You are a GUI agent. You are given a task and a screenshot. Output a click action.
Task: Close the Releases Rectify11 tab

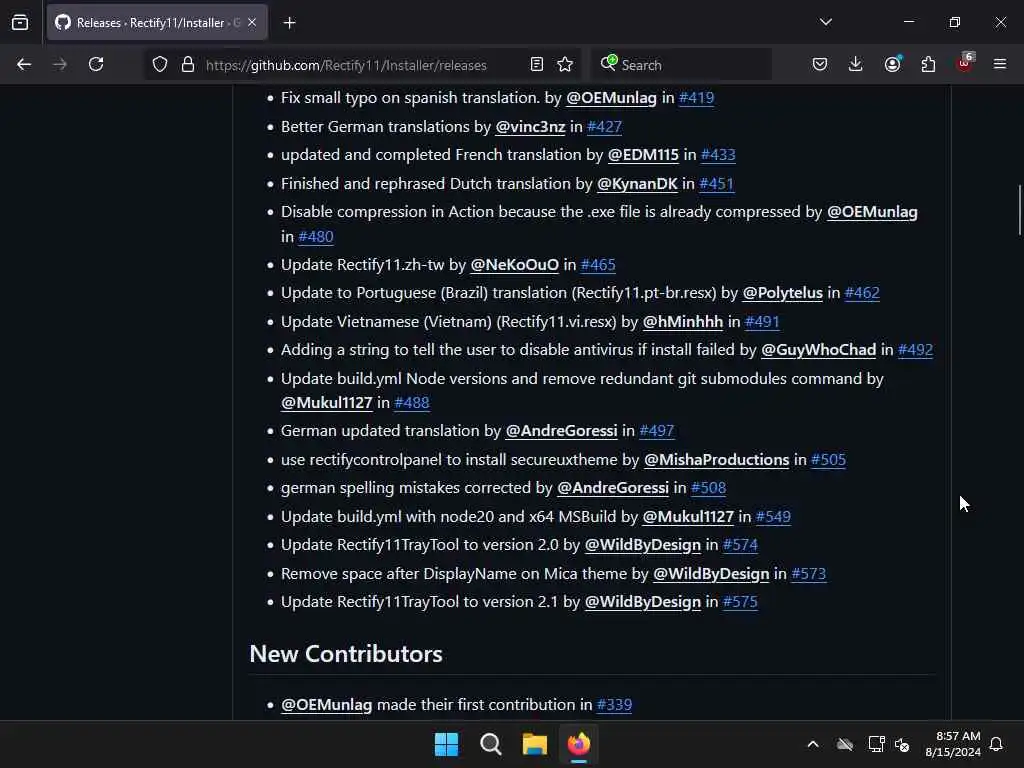click(252, 23)
